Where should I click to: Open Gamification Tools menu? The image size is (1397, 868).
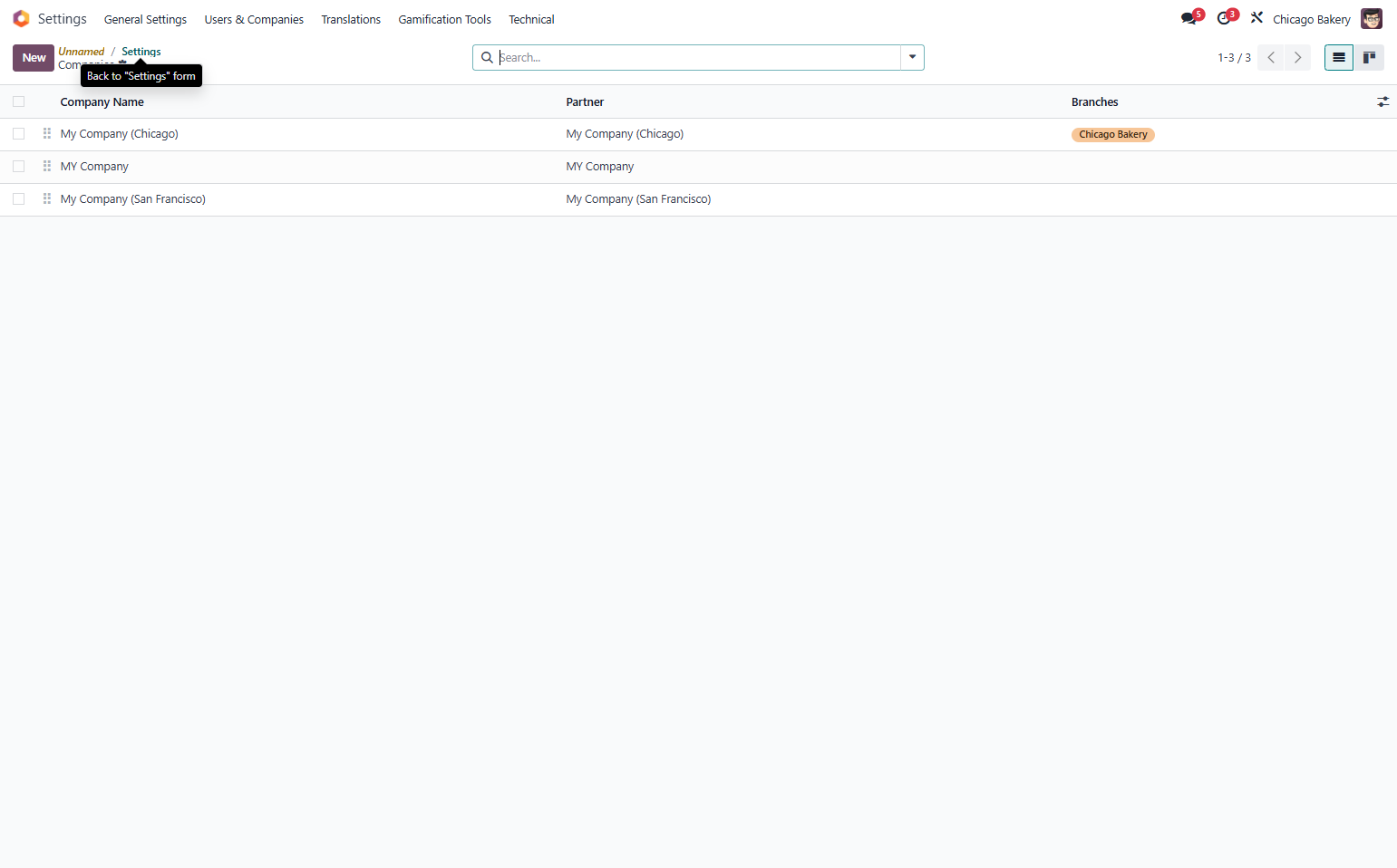click(444, 19)
